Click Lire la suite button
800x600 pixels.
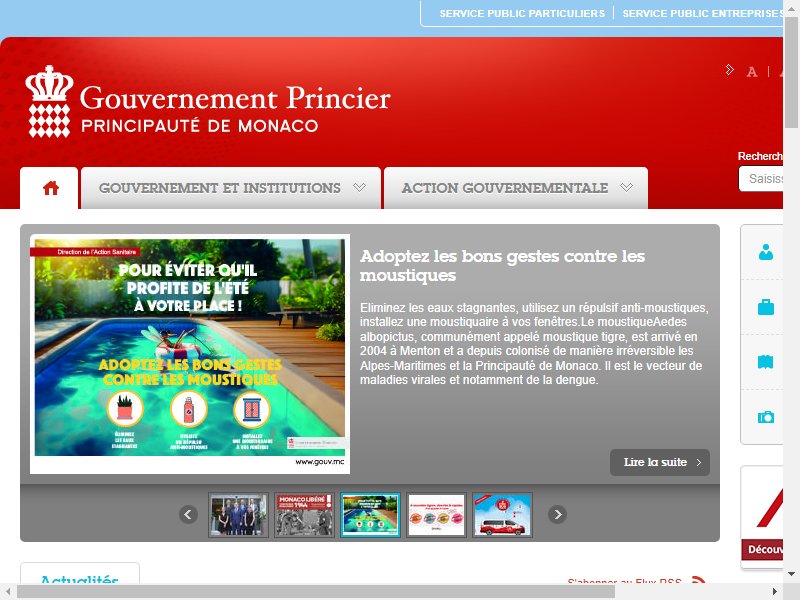coord(660,462)
